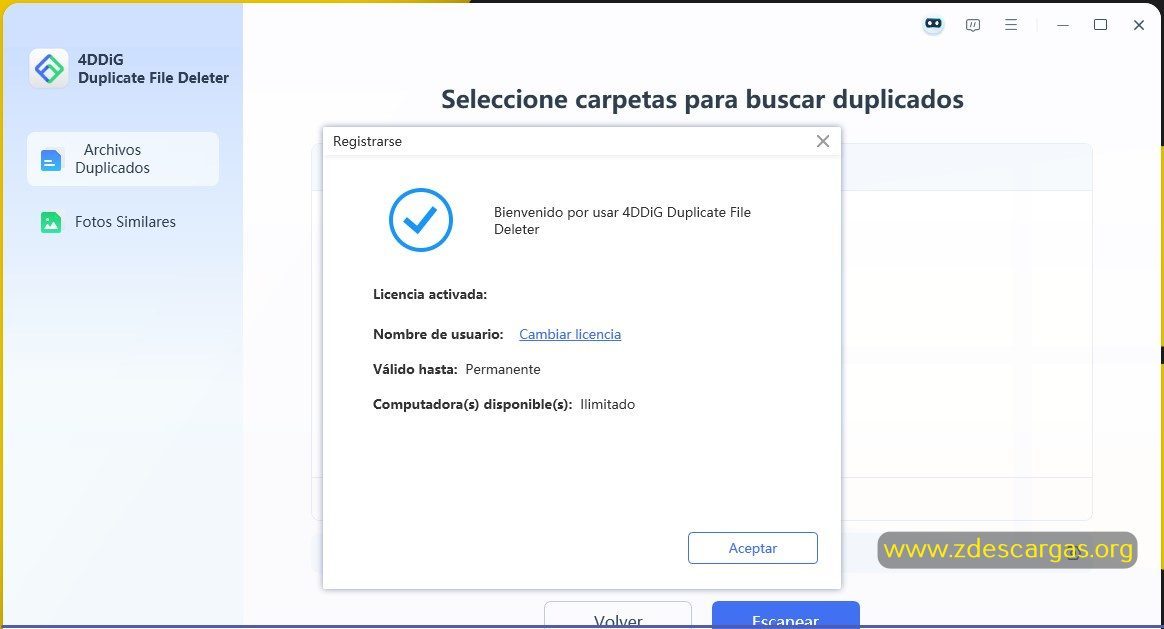Open the robot assistant icon

[x=933, y=25]
